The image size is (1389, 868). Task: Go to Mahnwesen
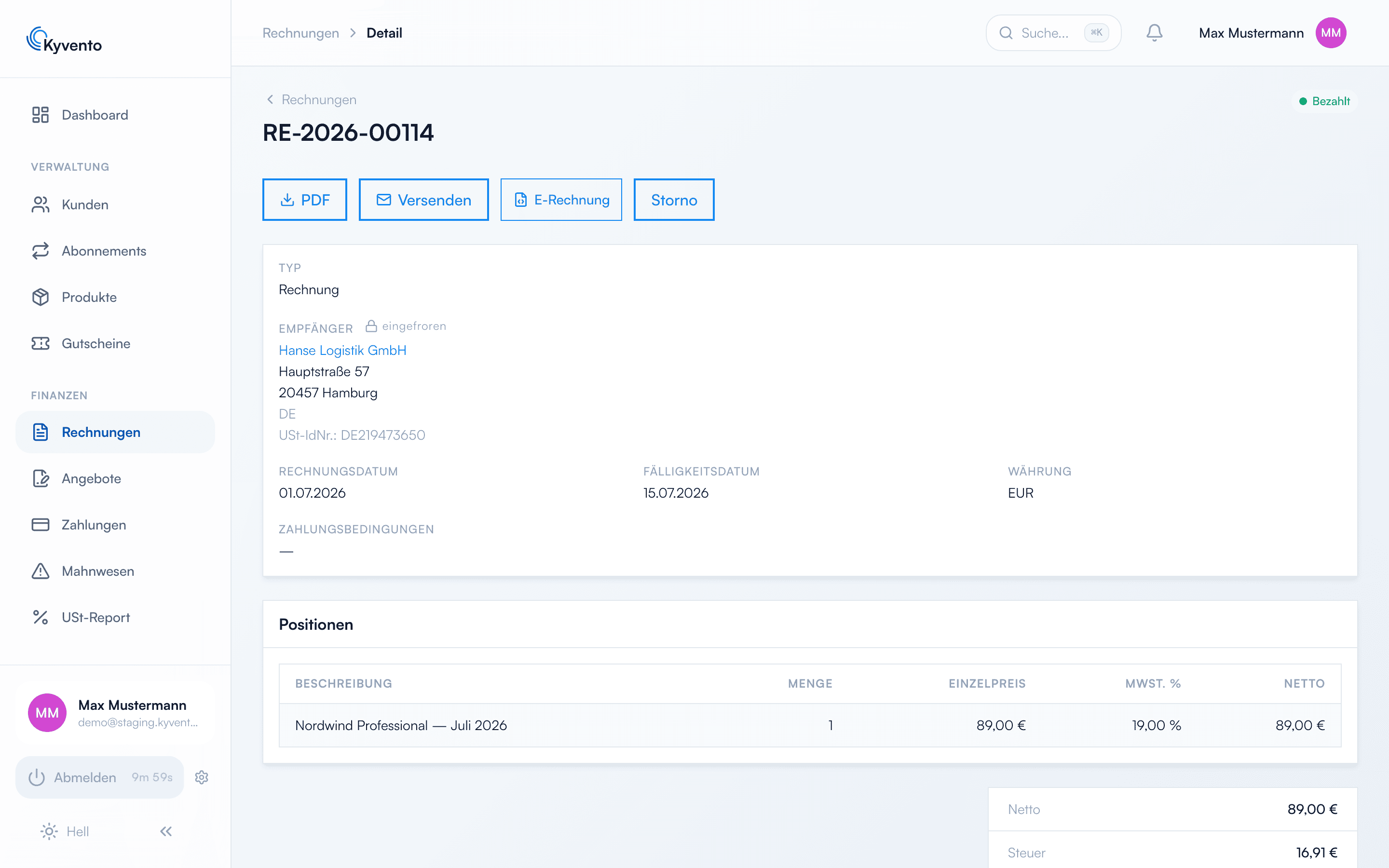[115, 571]
